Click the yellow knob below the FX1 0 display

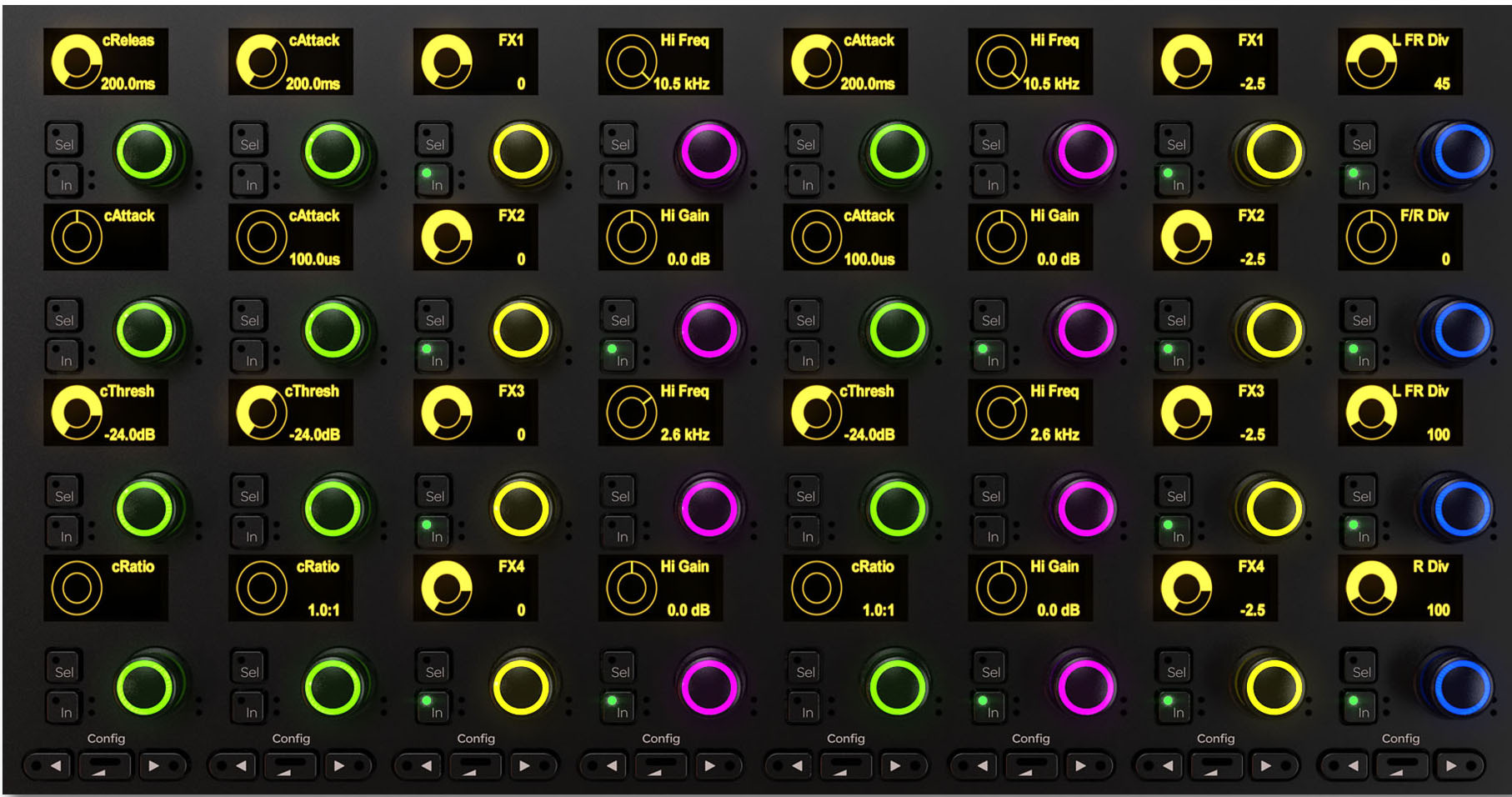pyautogui.click(x=522, y=153)
